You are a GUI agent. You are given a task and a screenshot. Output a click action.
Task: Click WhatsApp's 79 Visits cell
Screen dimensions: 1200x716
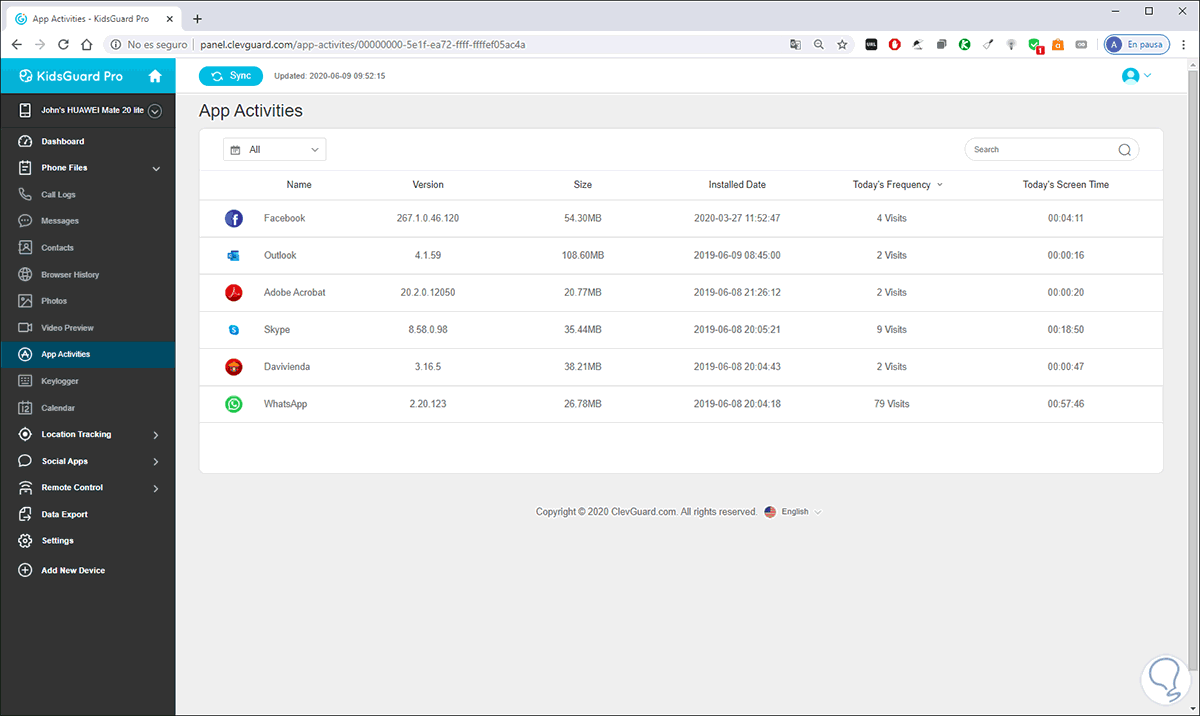tap(891, 404)
